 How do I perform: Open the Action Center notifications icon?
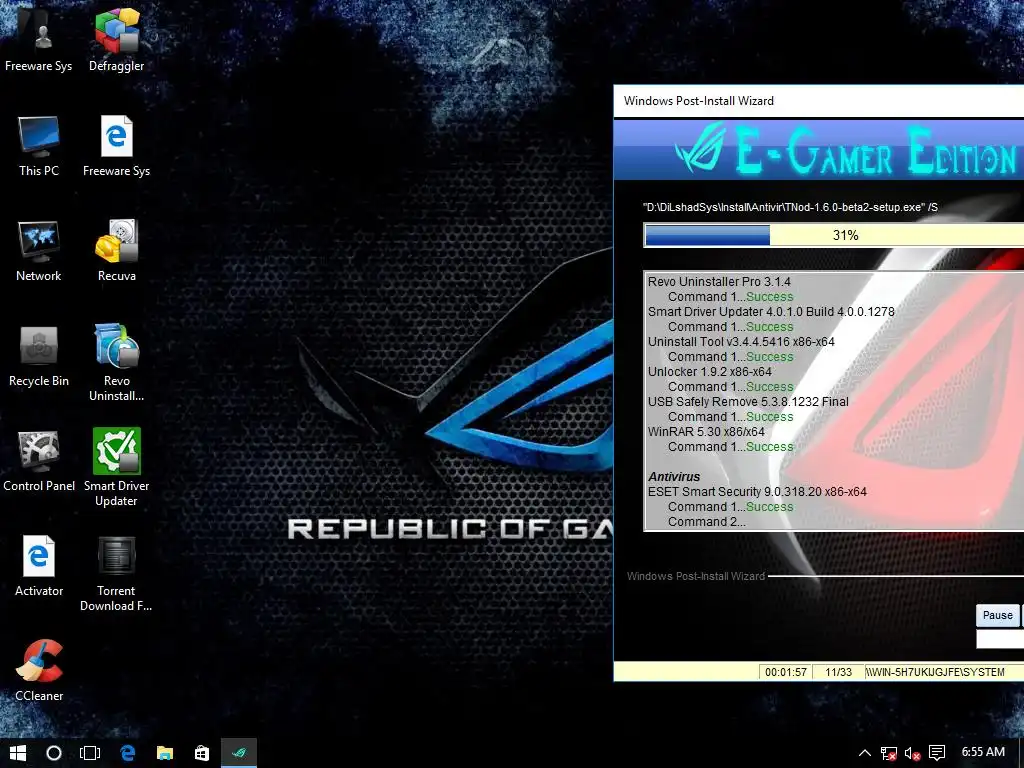point(936,753)
